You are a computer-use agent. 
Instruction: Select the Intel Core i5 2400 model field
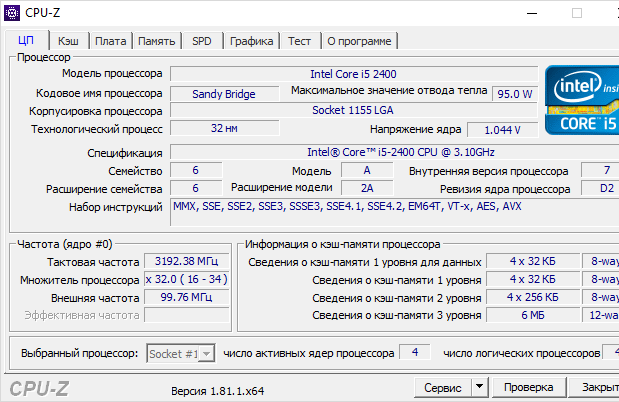coord(354,74)
